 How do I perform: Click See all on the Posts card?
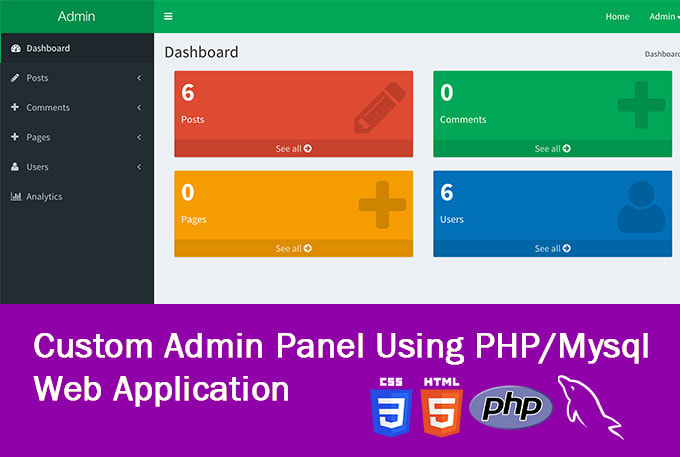coord(294,148)
